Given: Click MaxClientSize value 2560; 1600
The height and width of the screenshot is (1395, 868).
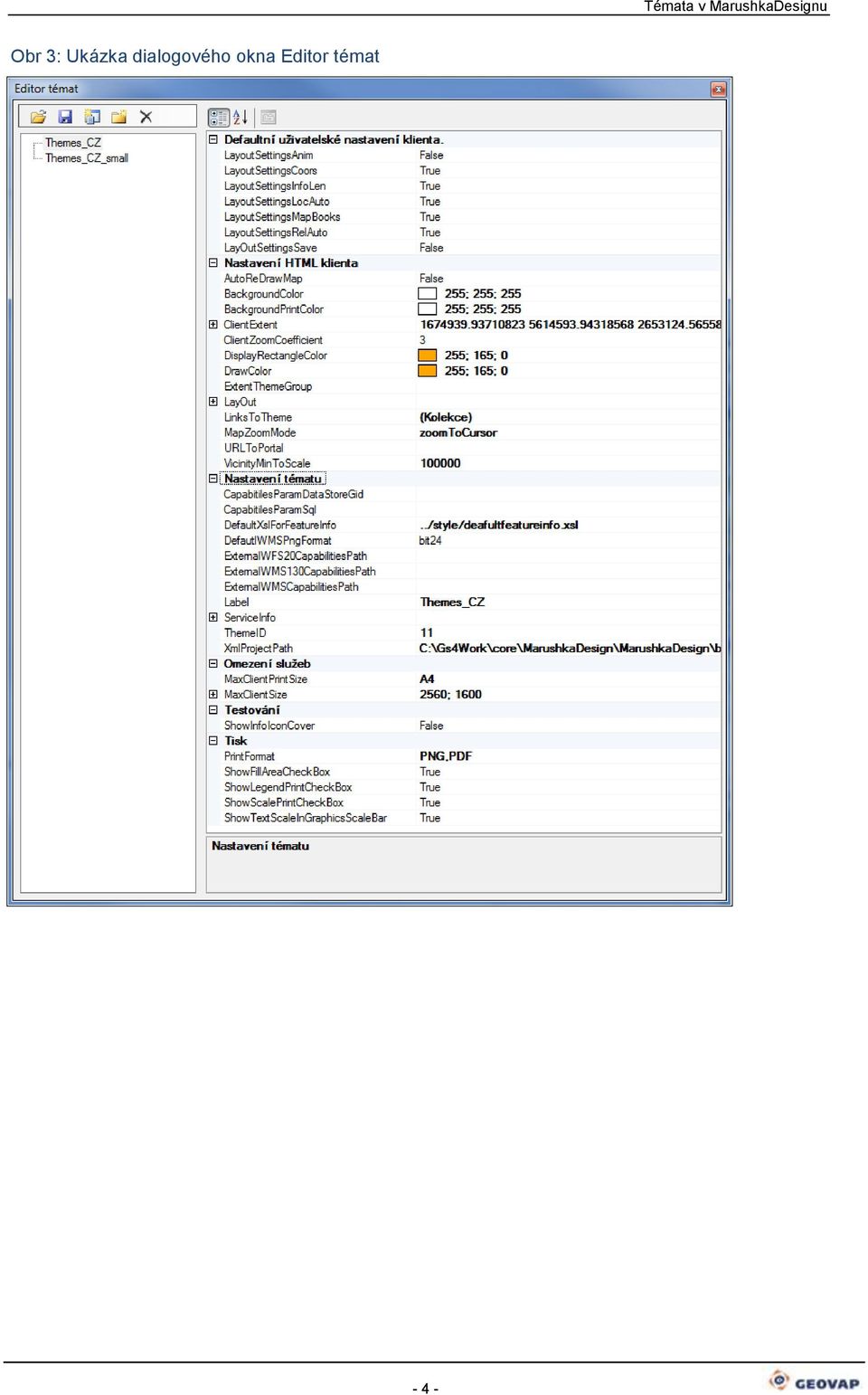Looking at the screenshot, I should (x=450, y=694).
